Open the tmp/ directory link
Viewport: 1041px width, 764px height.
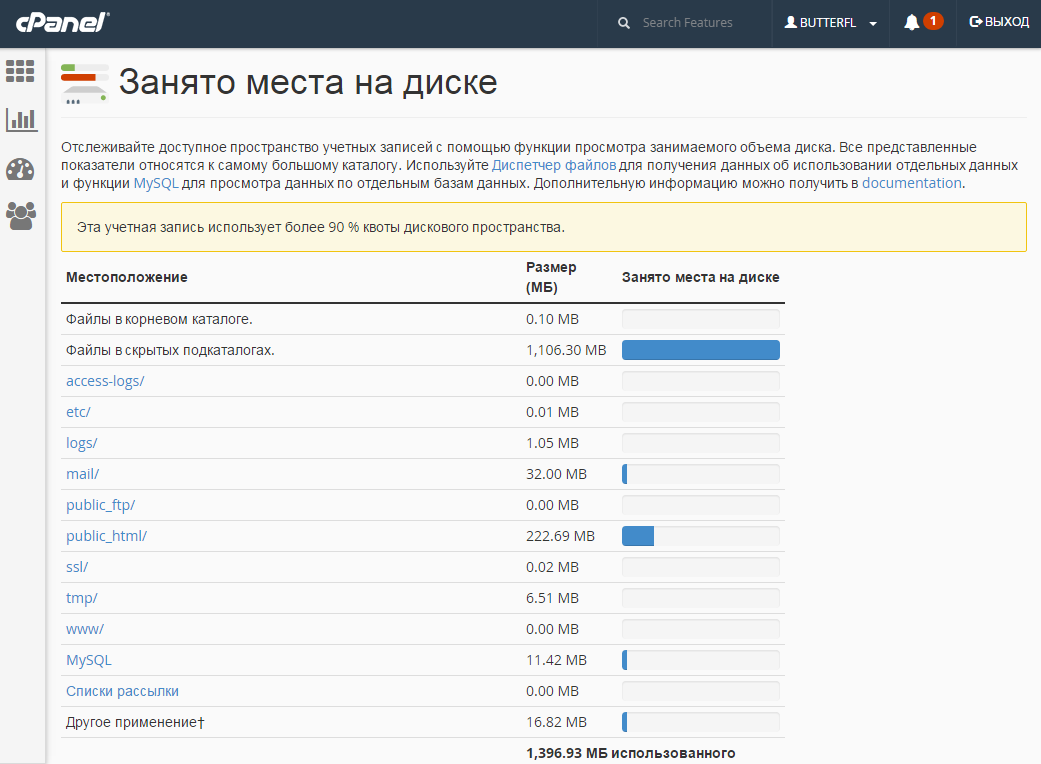81,598
